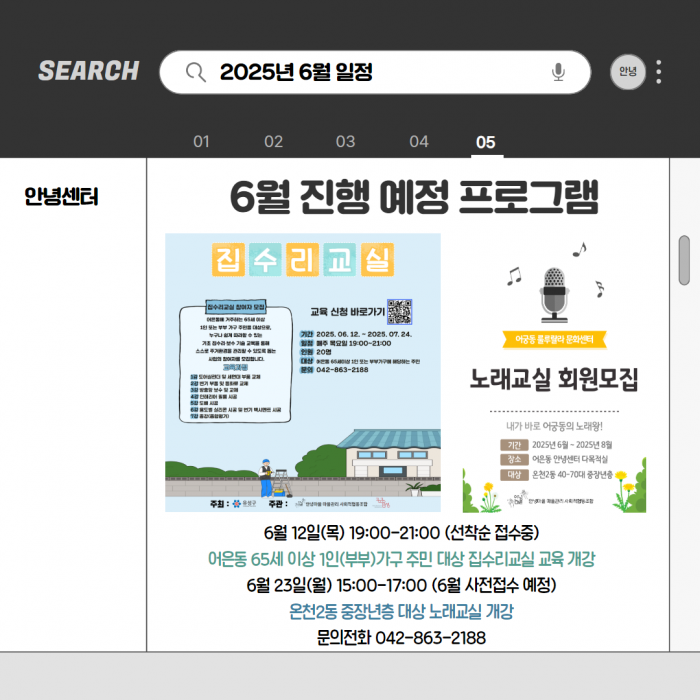This screenshot has width=700, height=700.
Task: Open the three-dot more options menu
Action: tap(658, 72)
